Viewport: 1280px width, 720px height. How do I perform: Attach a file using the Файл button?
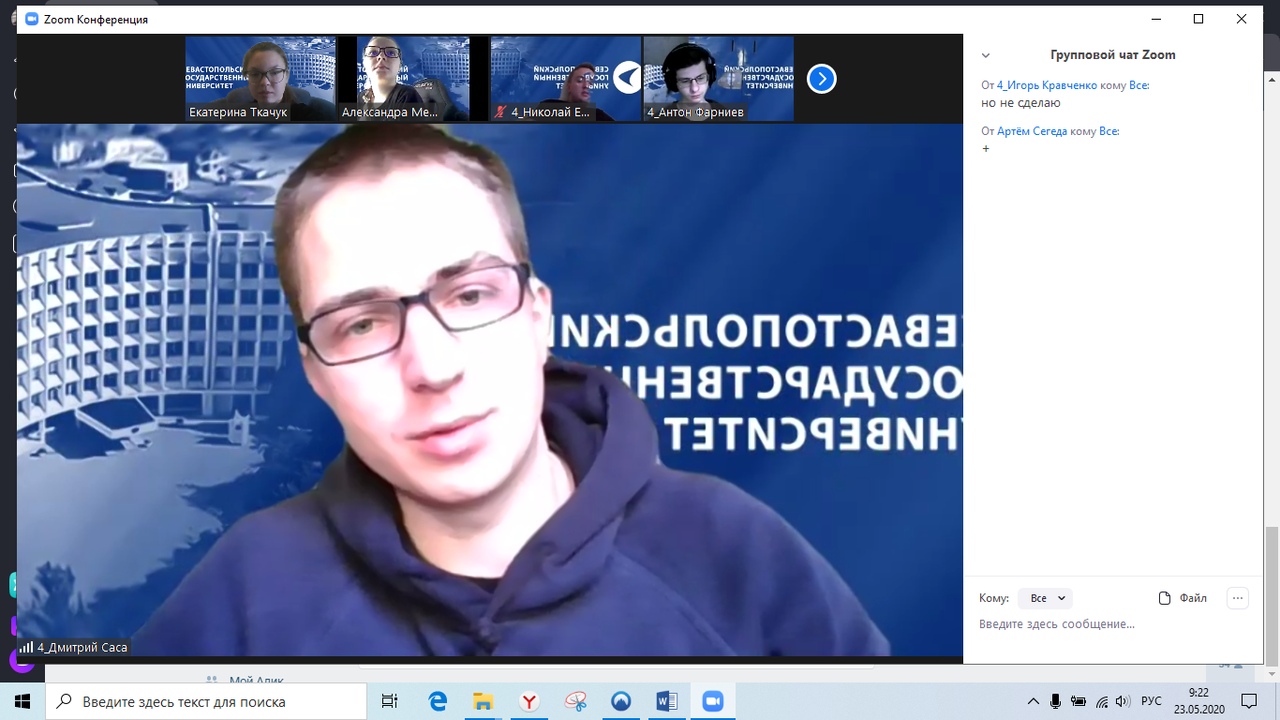click(x=1182, y=598)
